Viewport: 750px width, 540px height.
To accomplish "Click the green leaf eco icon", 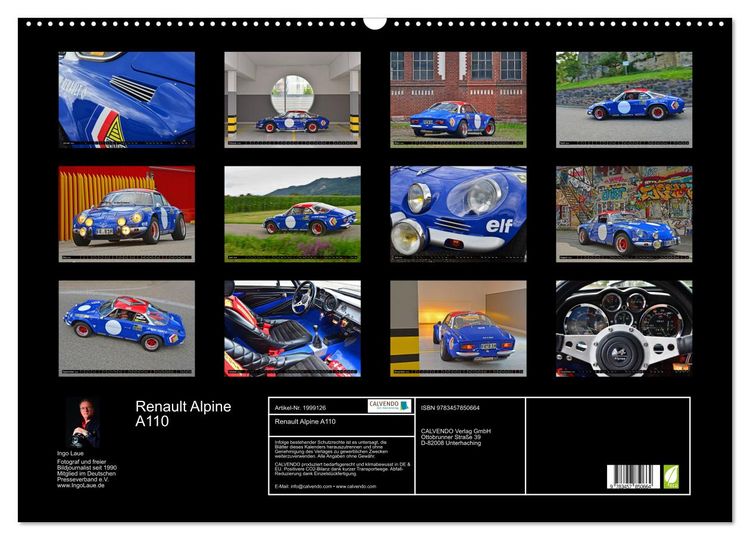I will pyautogui.click(x=671, y=476).
